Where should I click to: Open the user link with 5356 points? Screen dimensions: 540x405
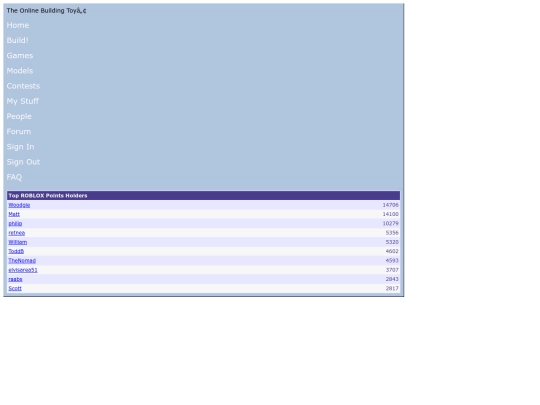tap(17, 233)
